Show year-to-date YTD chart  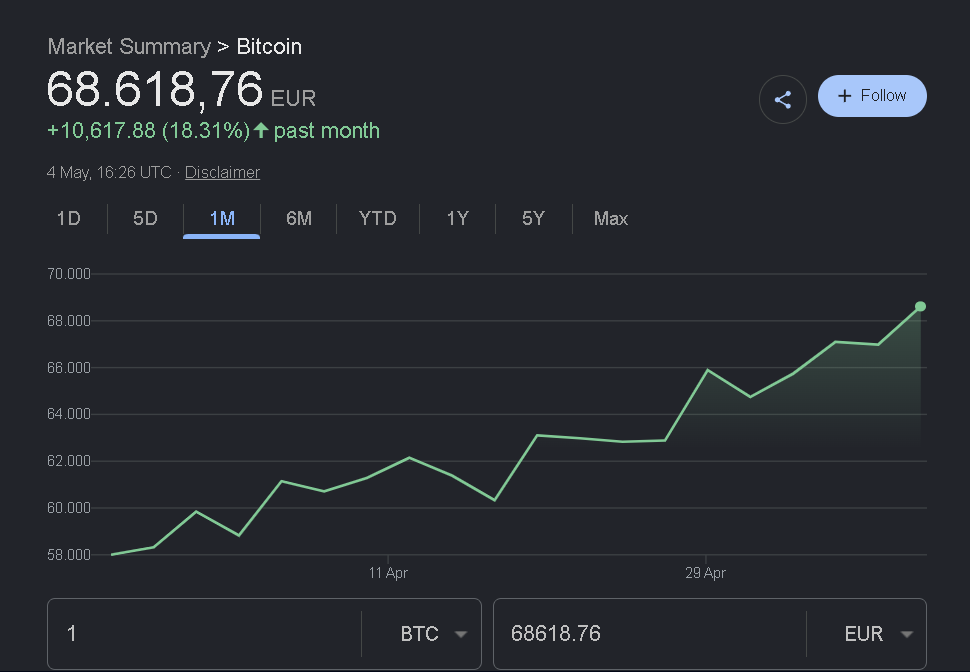tap(377, 218)
